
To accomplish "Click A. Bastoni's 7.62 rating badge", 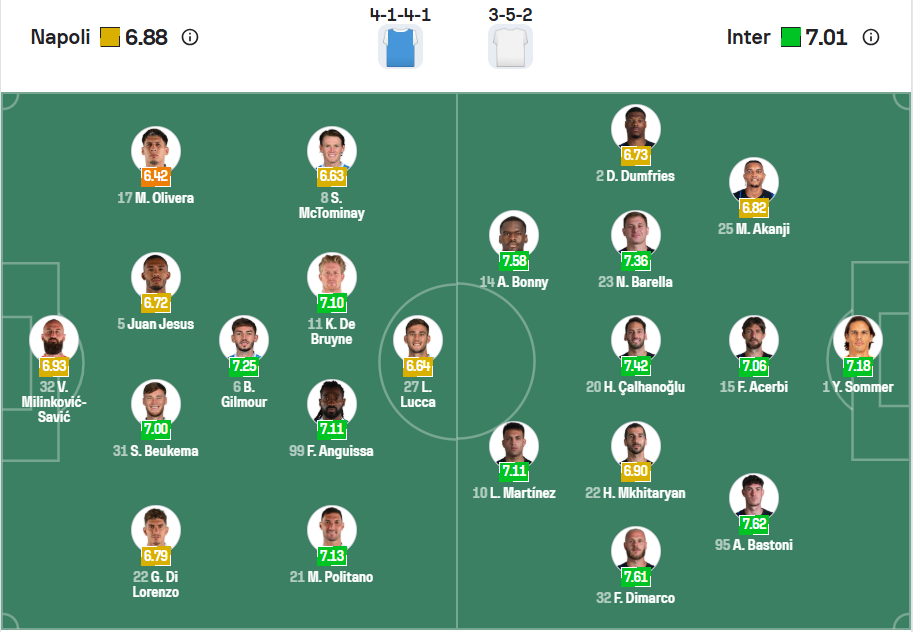I will (x=754, y=524).
